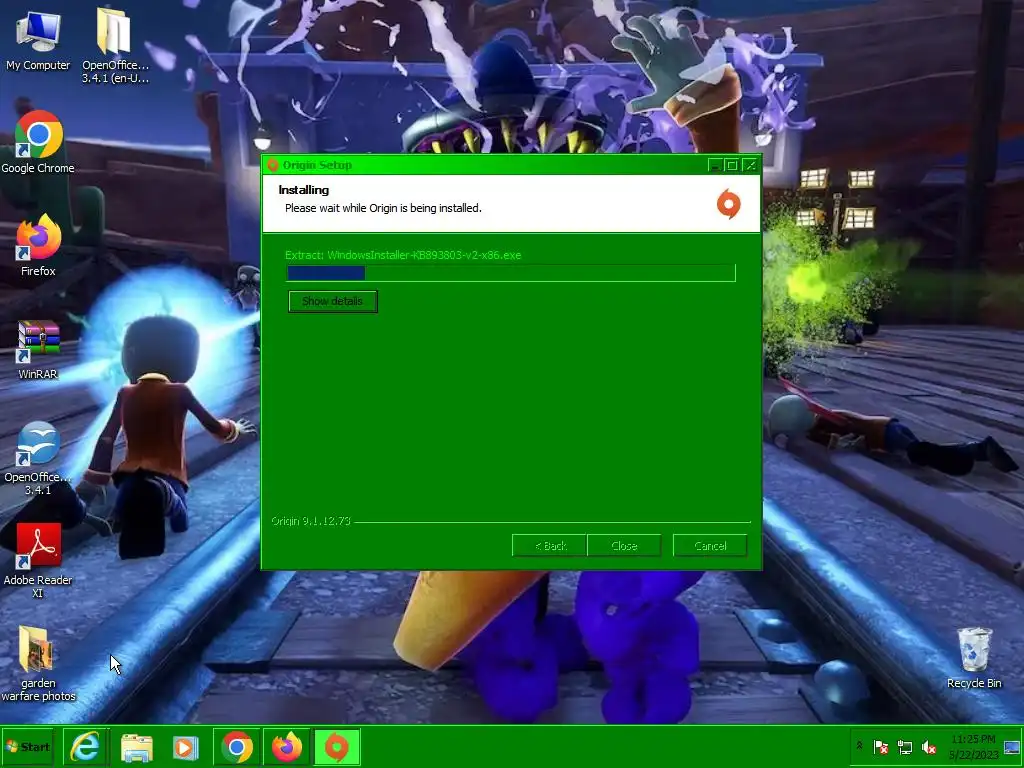Click the Show Desktop button
This screenshot has width=1024, height=768.
tap(1012, 746)
